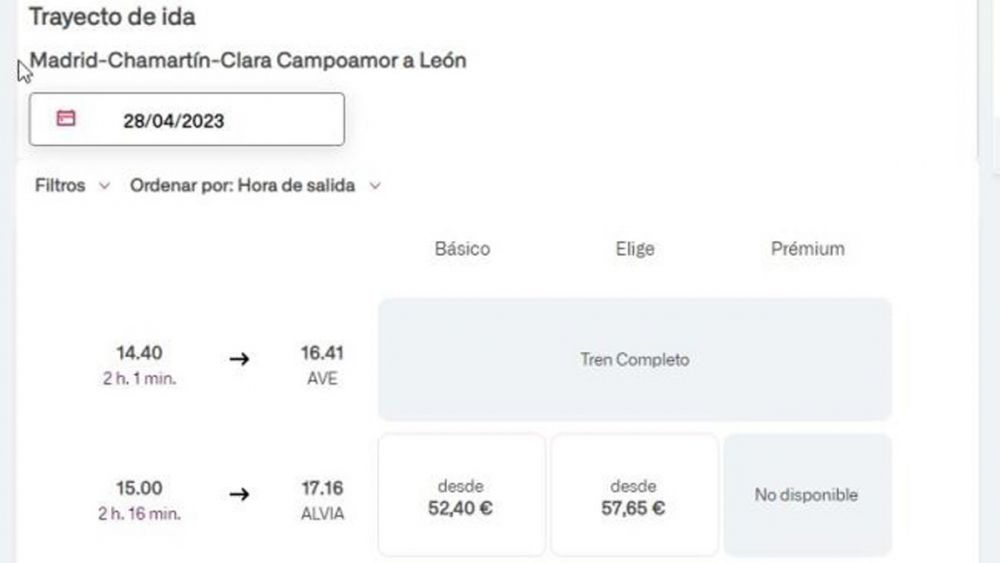Select the 14.40 departure time

[139, 353]
